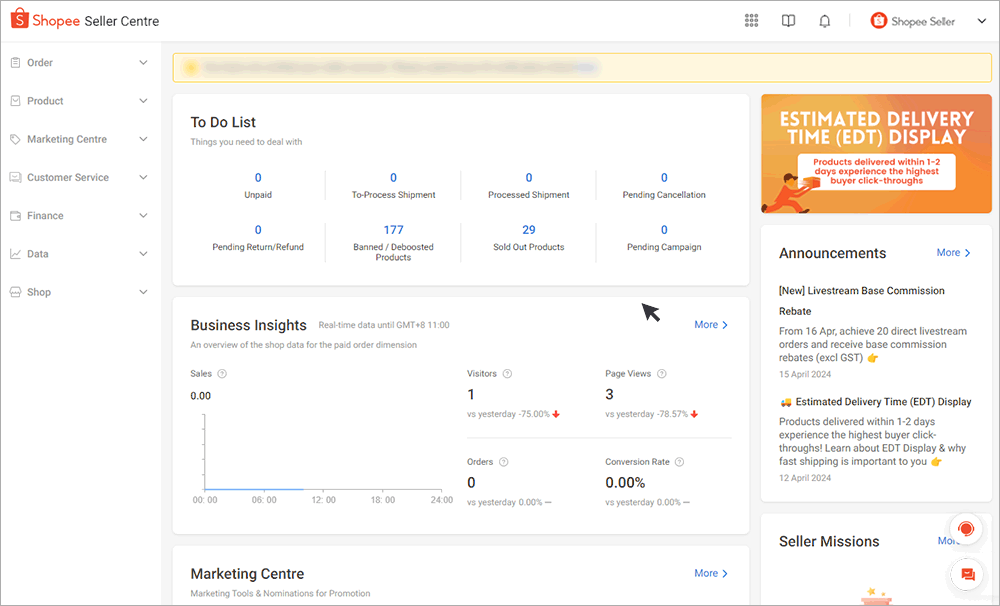Expand the Order menu chevron
This screenshot has height=606, width=1000.
pos(143,63)
